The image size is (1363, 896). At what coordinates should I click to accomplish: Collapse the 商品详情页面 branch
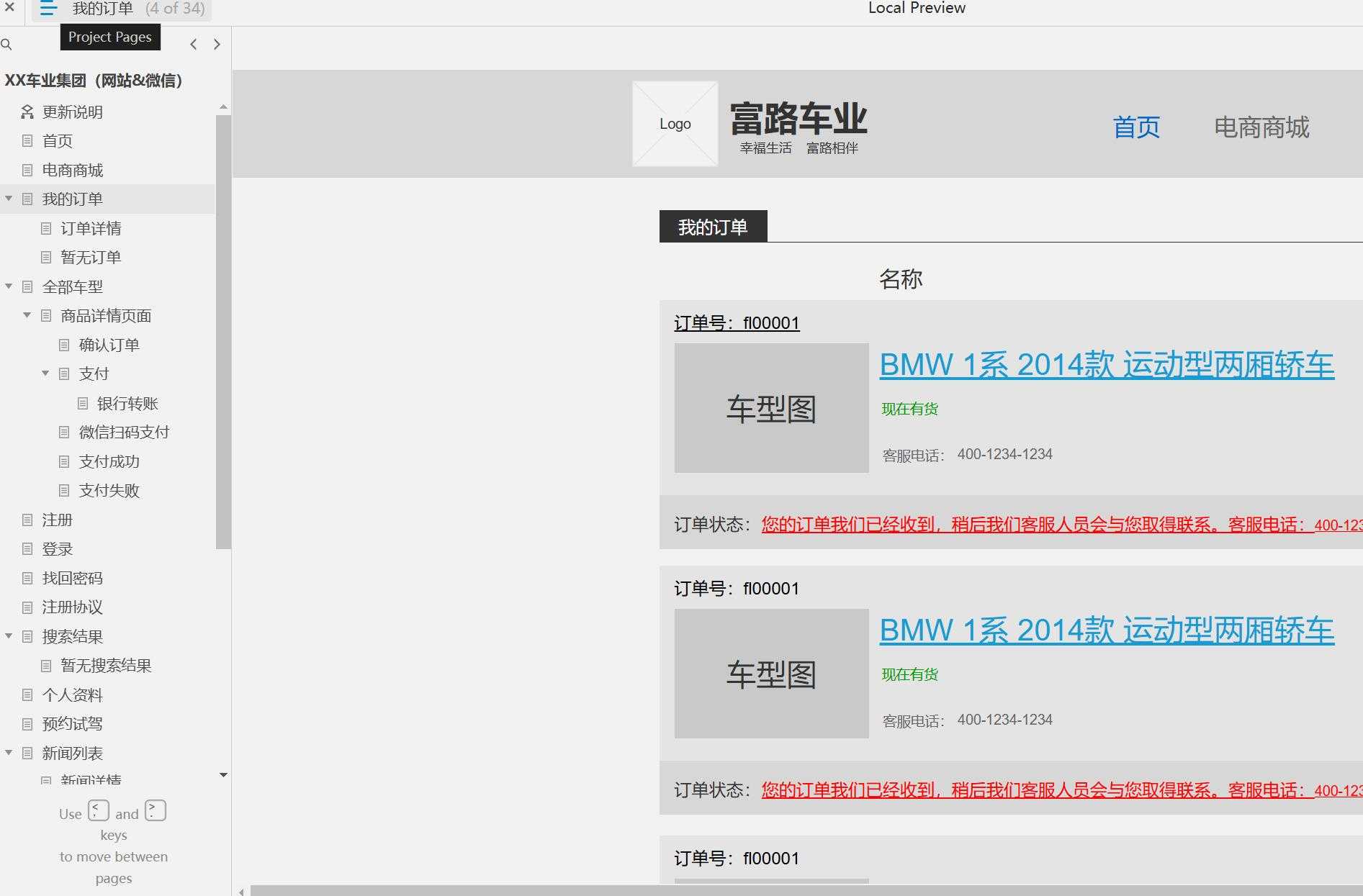[x=27, y=314]
